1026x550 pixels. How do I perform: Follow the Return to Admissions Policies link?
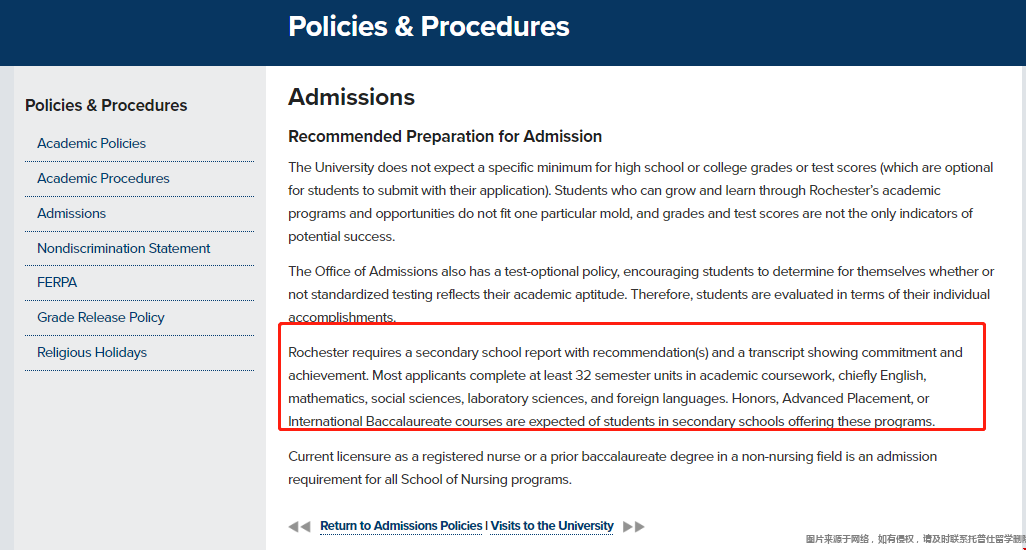pyautogui.click(x=401, y=526)
